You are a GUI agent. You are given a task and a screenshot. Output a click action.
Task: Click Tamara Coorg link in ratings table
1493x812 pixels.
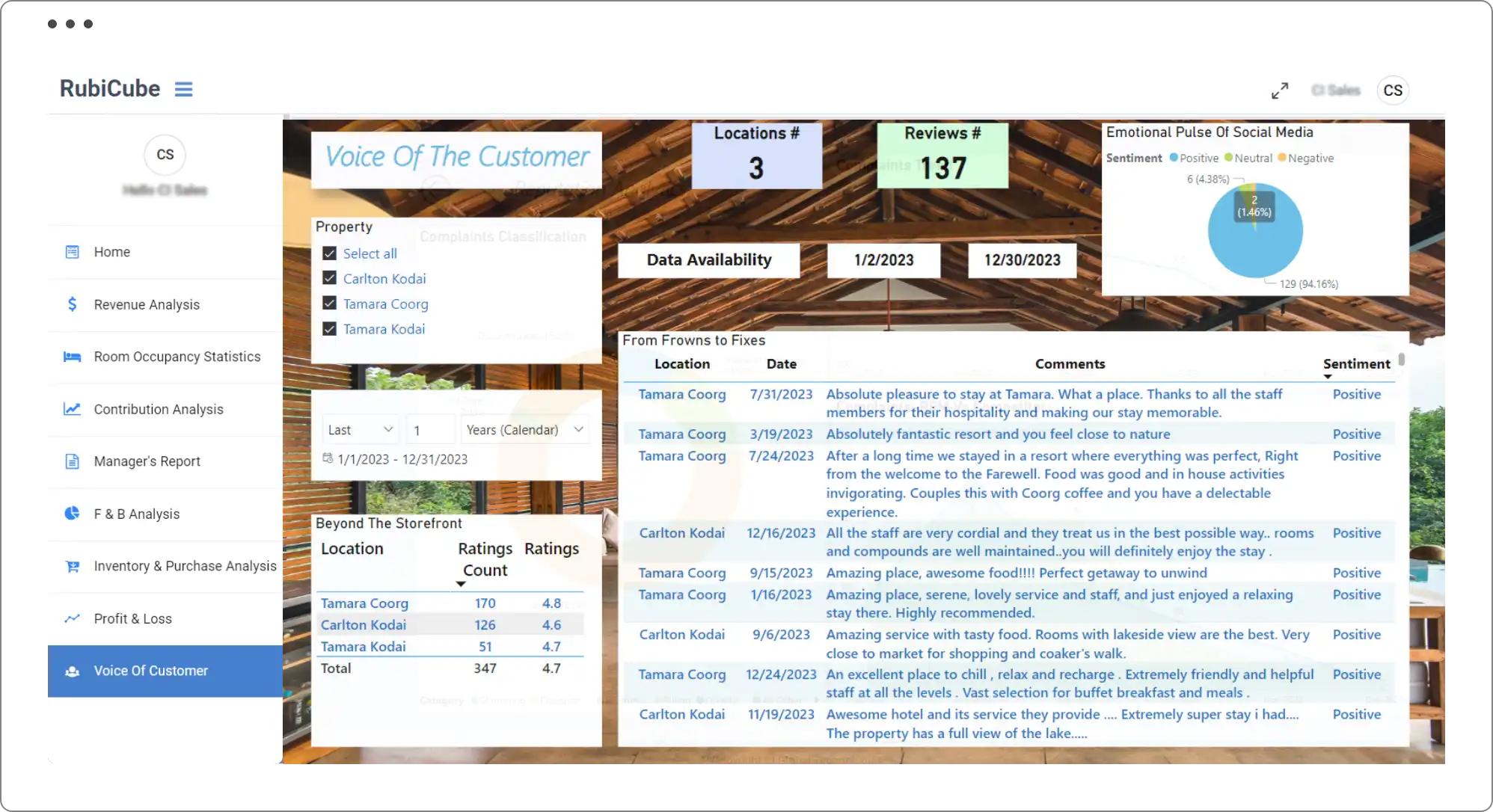click(364, 603)
